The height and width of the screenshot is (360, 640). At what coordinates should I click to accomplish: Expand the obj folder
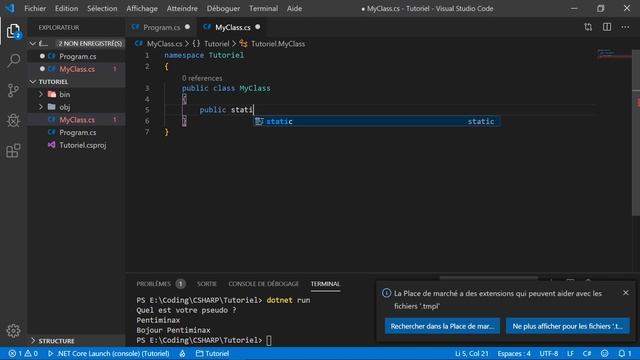tap(41, 107)
